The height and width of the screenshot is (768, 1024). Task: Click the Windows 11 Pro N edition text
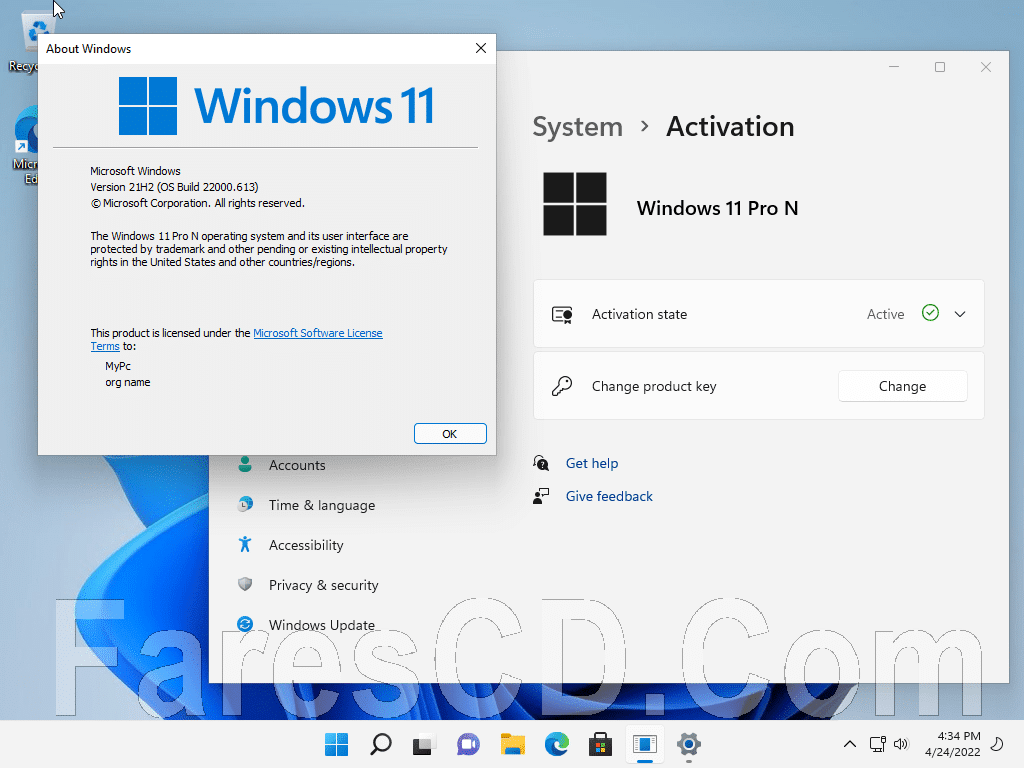(717, 208)
